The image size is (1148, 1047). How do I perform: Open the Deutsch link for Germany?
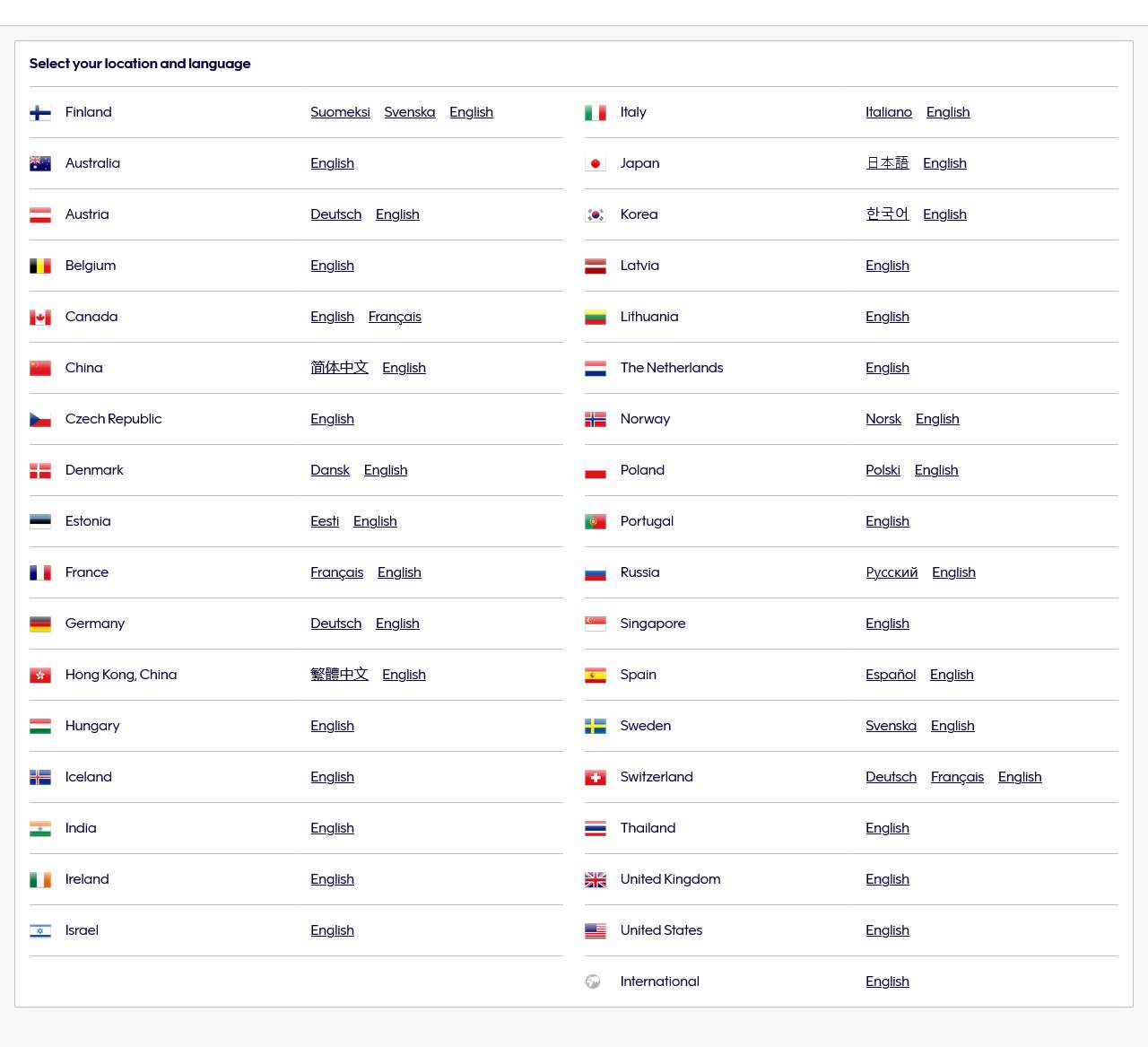[336, 624]
